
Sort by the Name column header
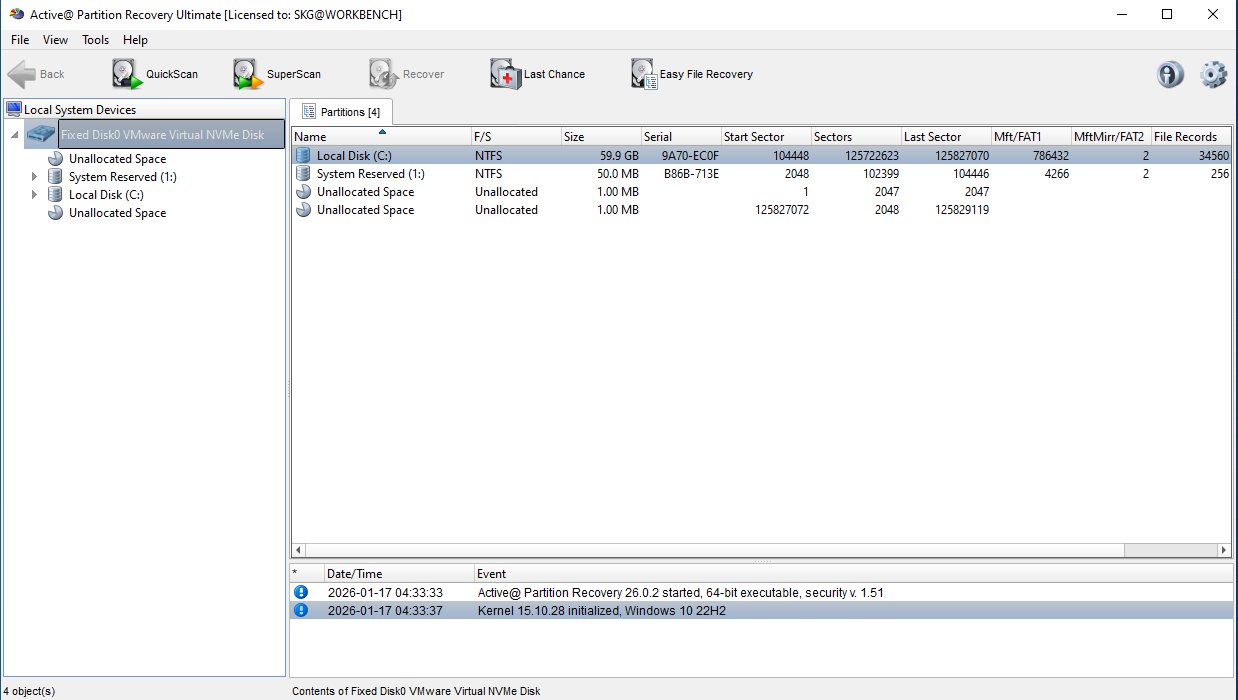(x=381, y=136)
